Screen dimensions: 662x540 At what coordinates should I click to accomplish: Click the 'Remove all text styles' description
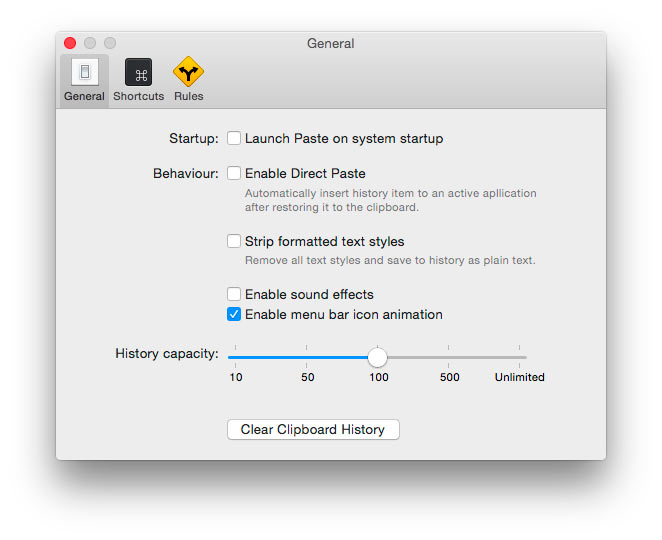pos(390,260)
